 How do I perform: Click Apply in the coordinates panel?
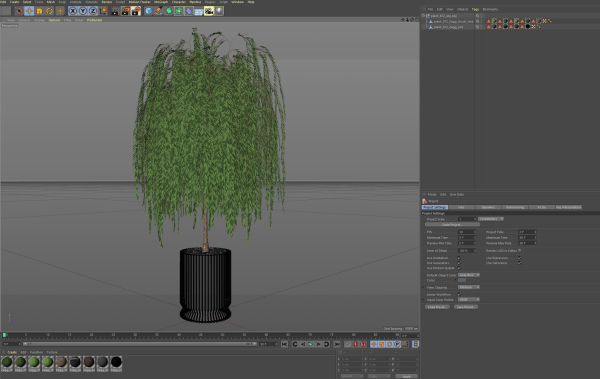[406, 376]
